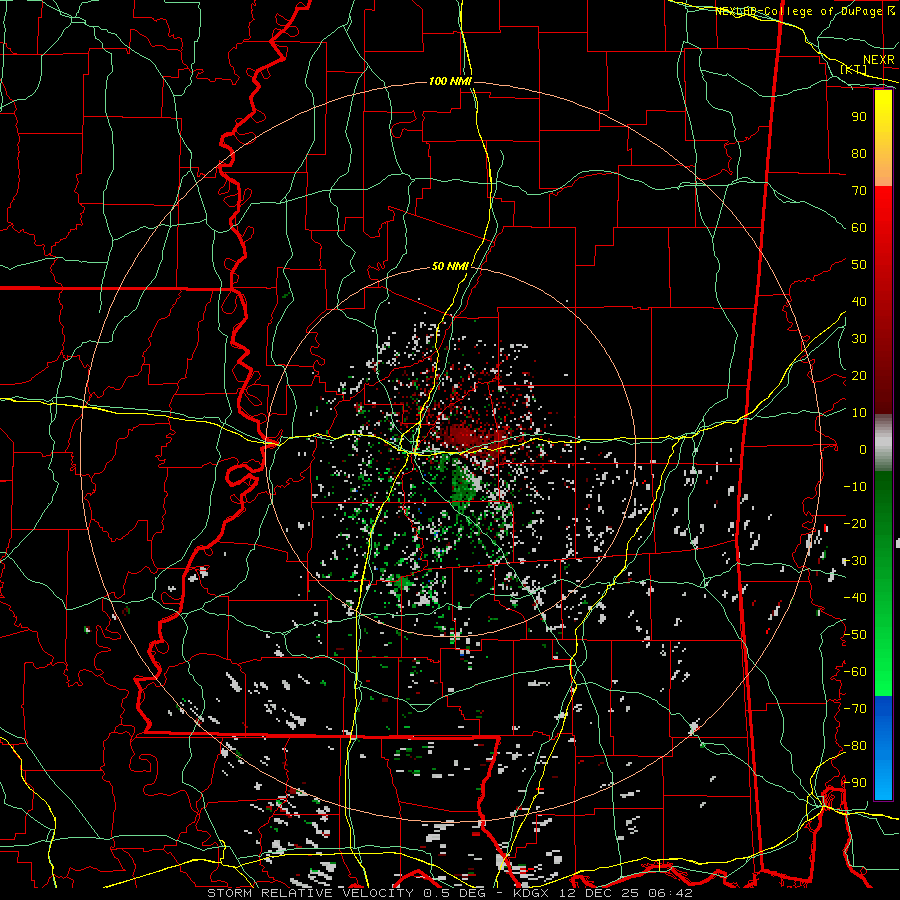Click the -70 label on the velocity scale
This screenshot has width=900, height=900.
[x=855, y=709]
